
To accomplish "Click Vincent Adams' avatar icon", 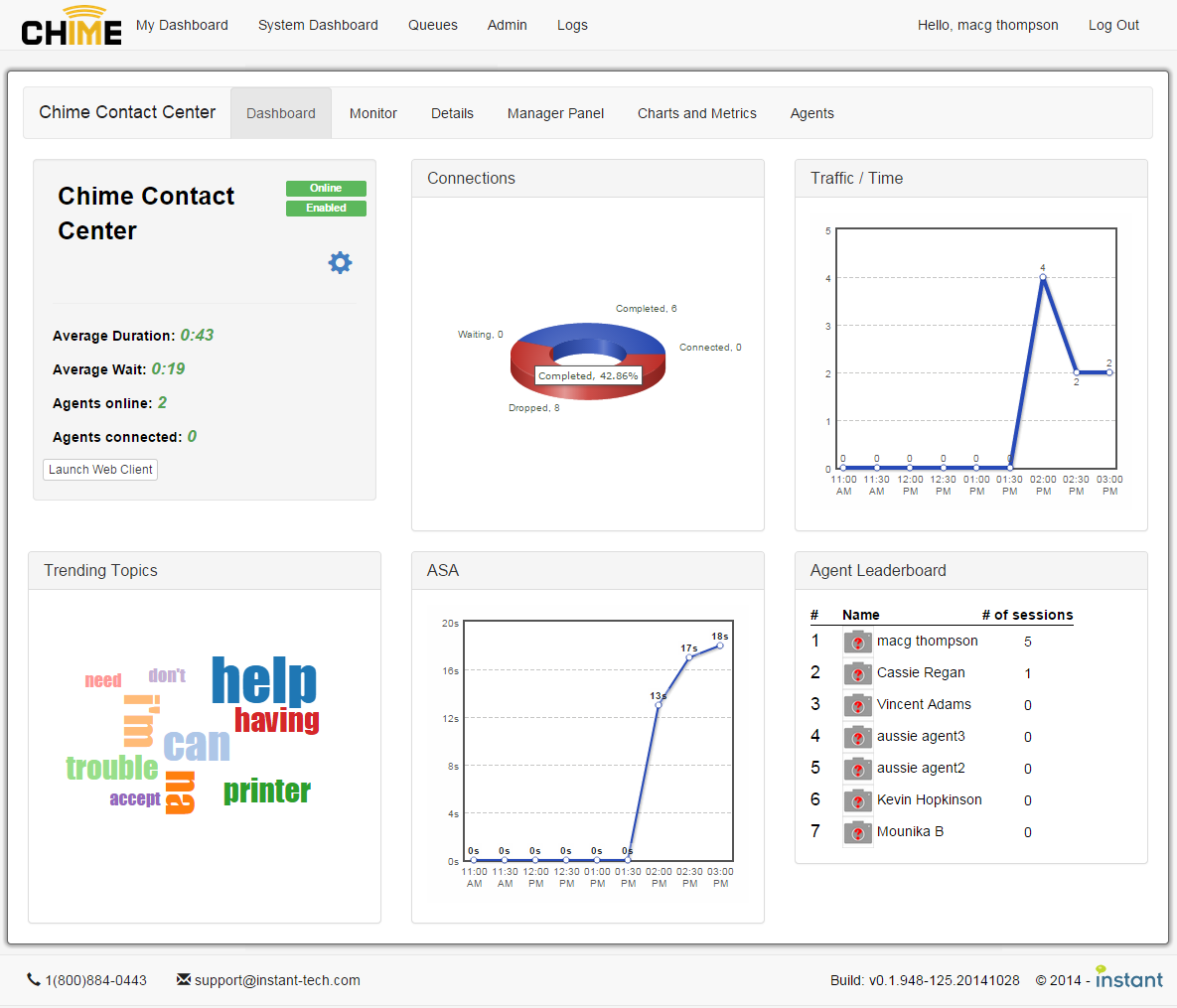I will (x=857, y=705).
